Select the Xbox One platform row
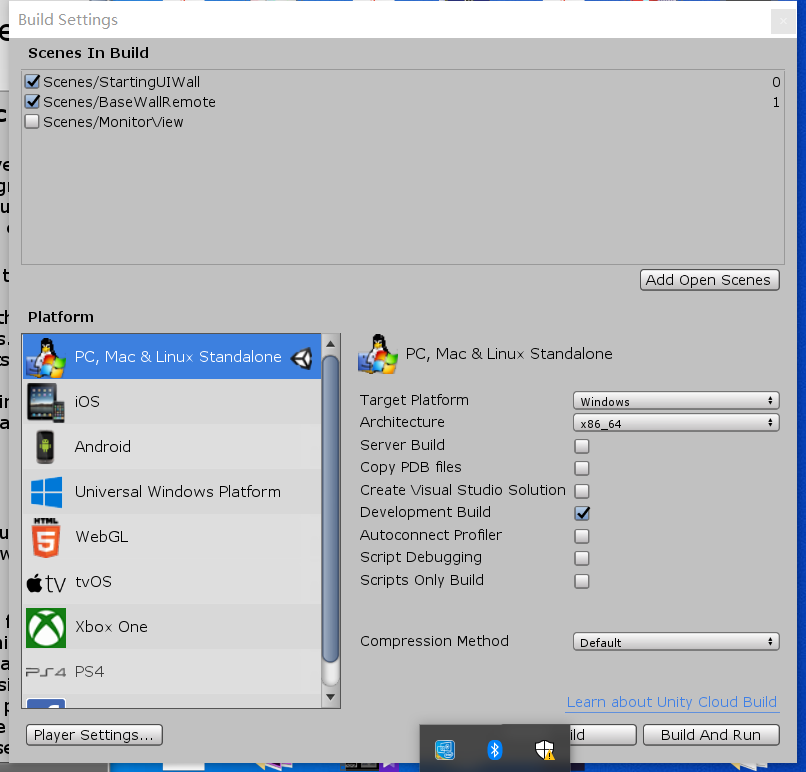 pyautogui.click(x=172, y=627)
